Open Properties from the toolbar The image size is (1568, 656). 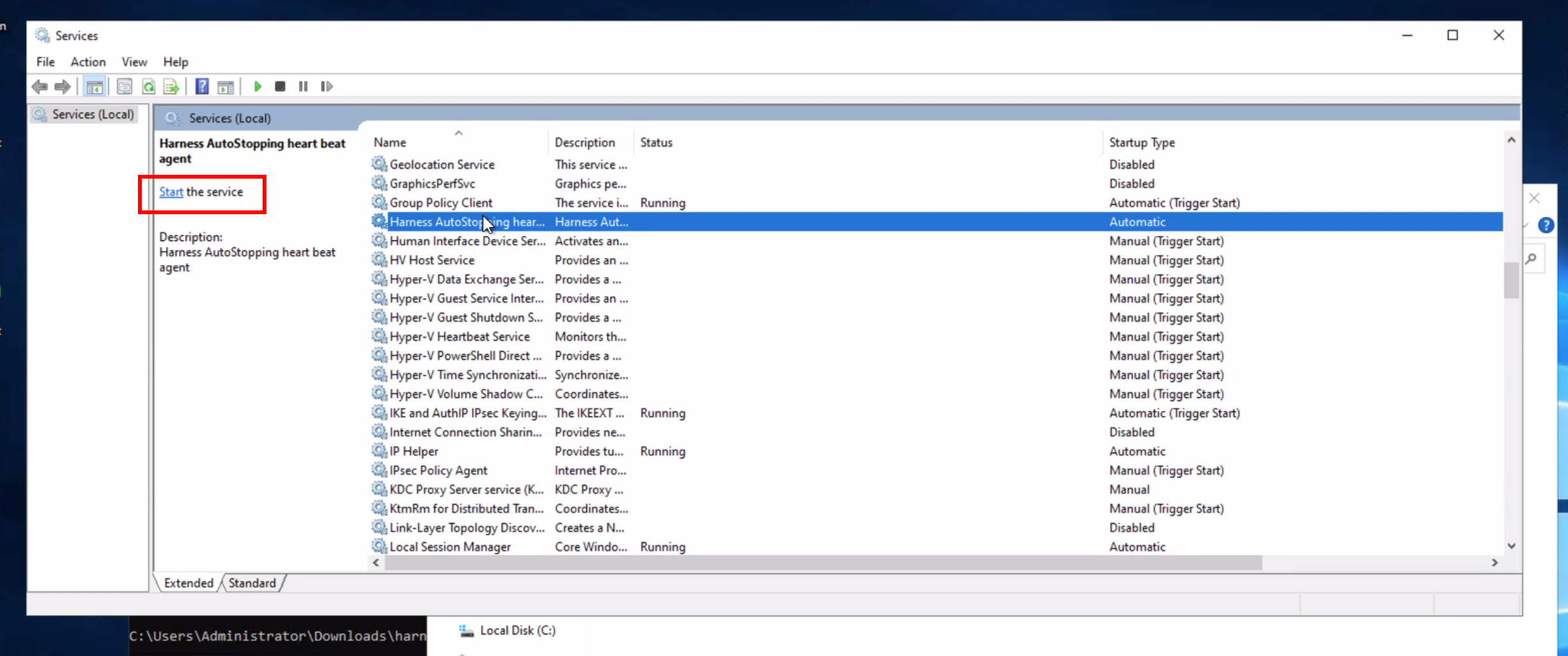[x=125, y=86]
